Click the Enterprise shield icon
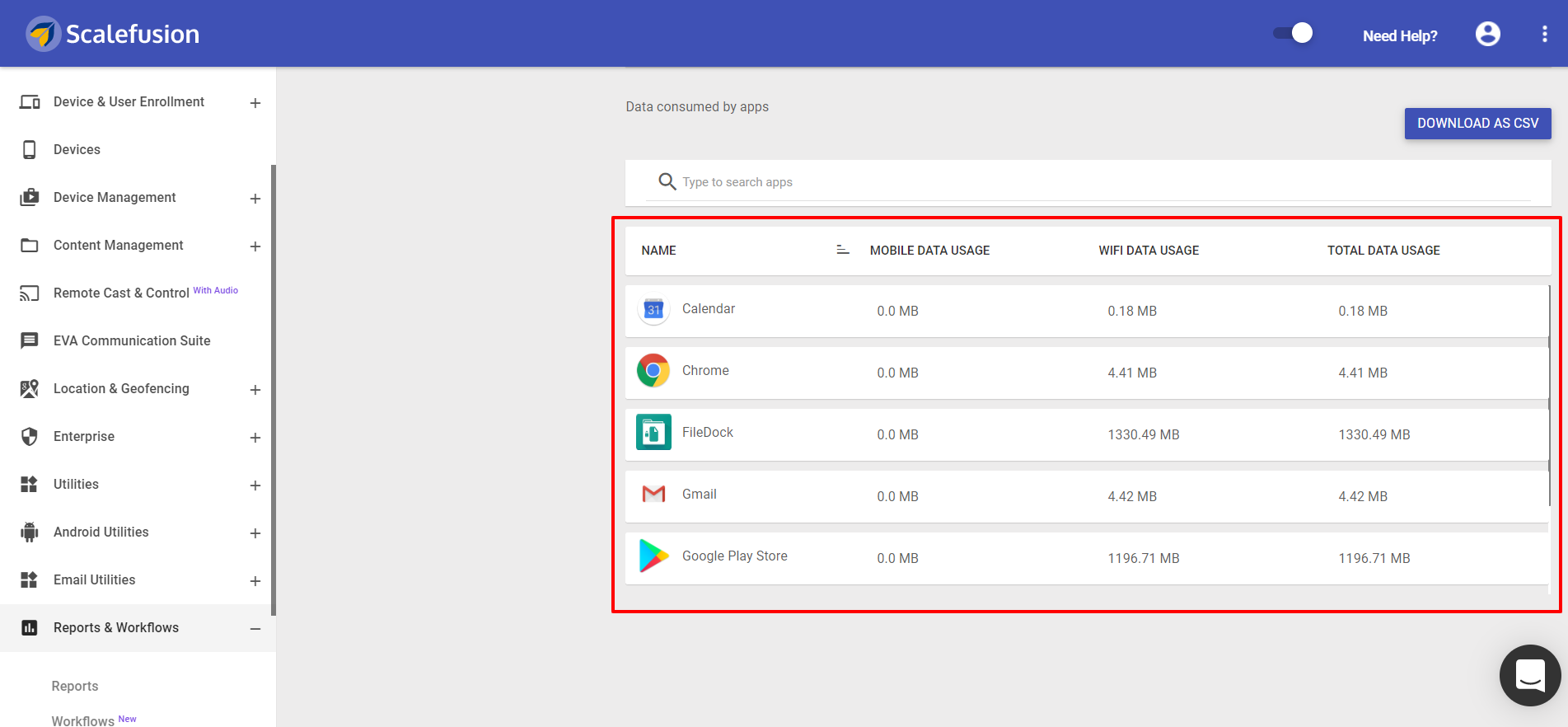 coord(30,436)
